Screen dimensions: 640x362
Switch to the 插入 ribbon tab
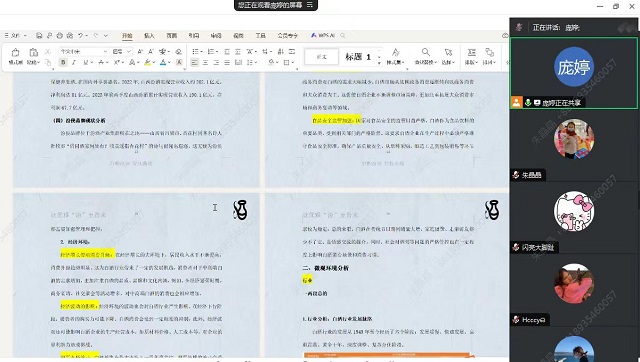pyautogui.click(x=149, y=36)
